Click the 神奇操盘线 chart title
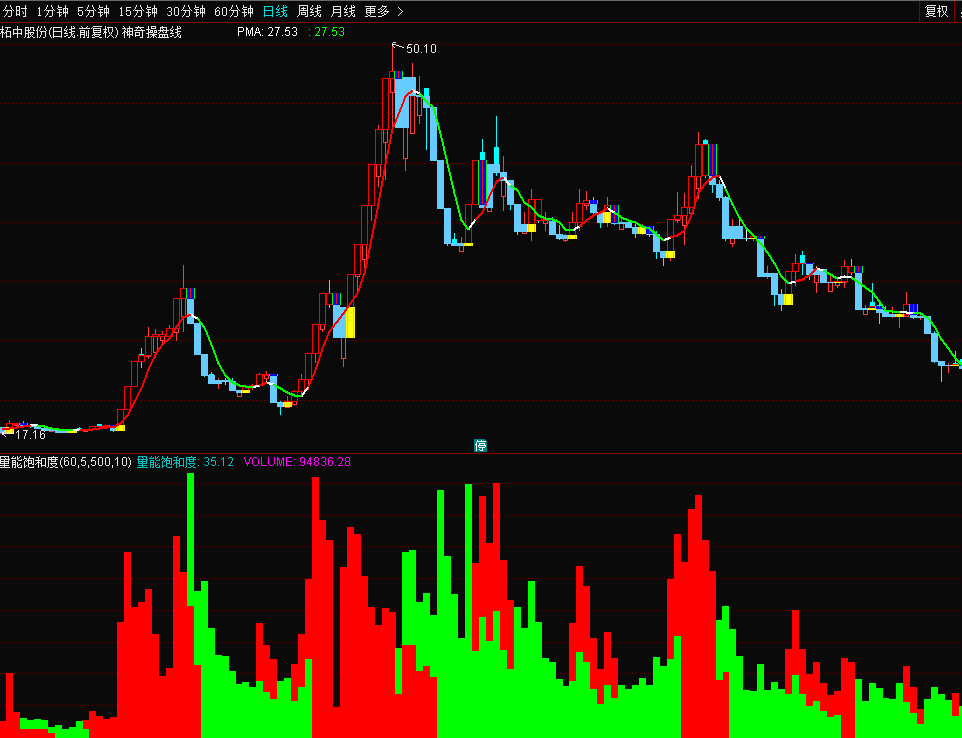This screenshot has height=738, width=962. (x=152, y=32)
